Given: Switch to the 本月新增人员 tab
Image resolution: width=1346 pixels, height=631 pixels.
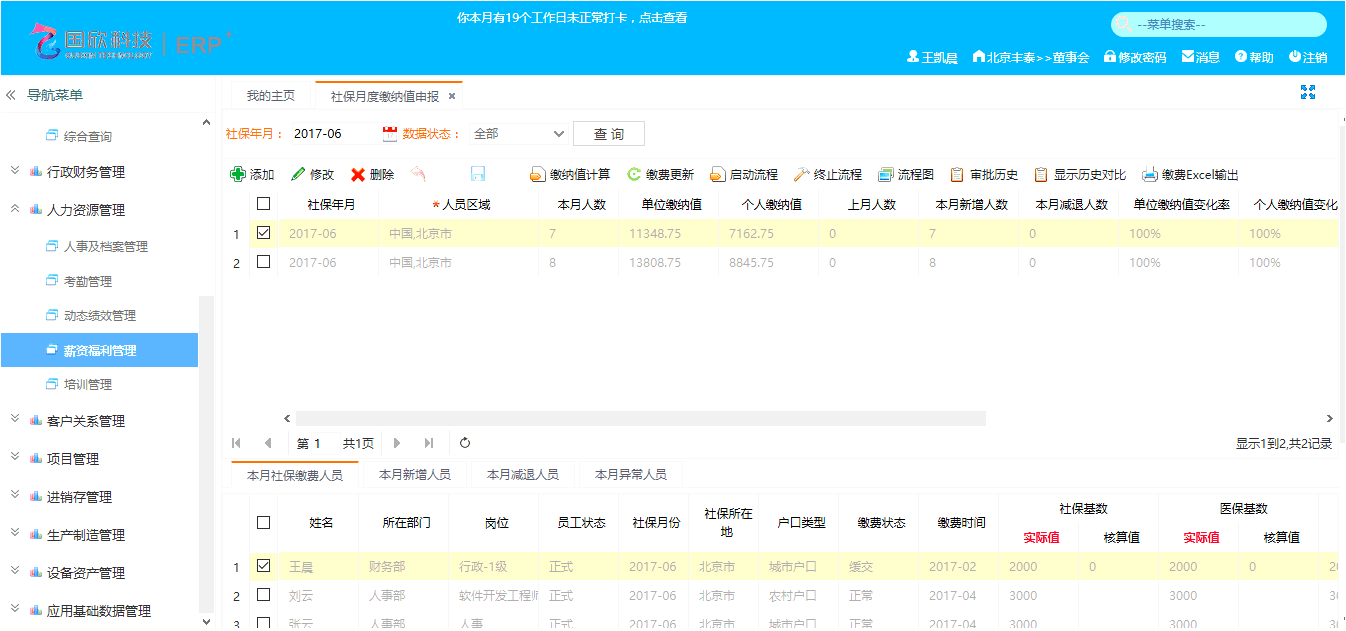Looking at the screenshot, I should pos(414,475).
